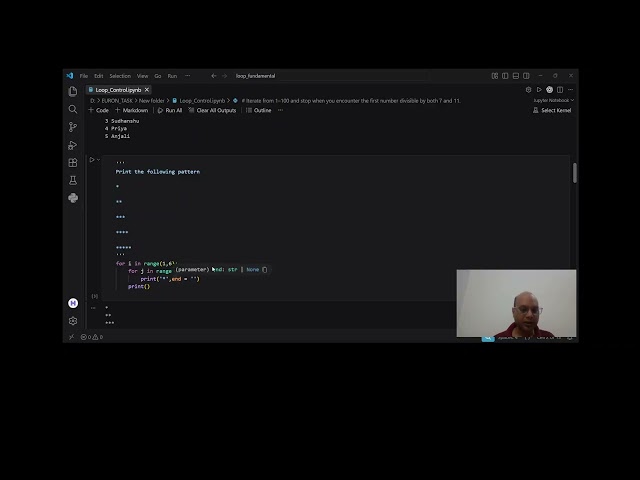Open errors and warnings in status bar
Screen dimensions: 640x480
pos(92,337)
